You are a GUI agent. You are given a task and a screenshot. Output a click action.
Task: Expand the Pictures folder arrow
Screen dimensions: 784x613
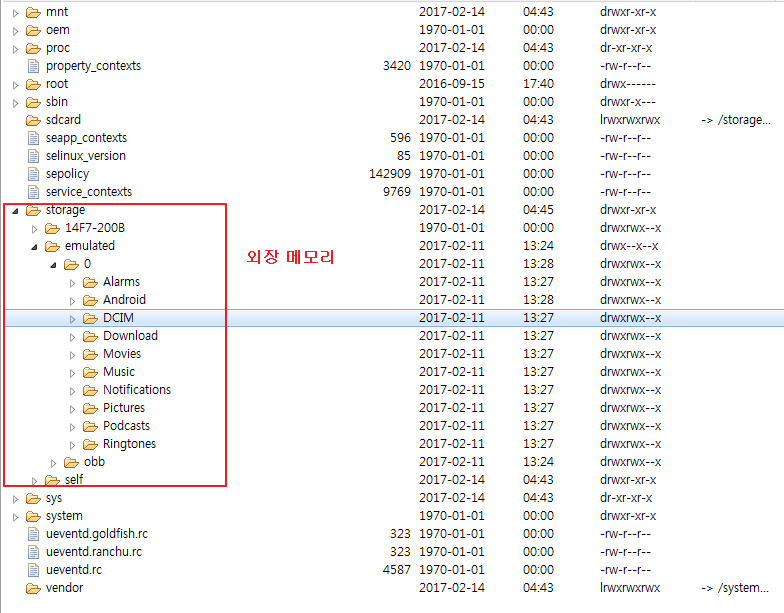[72, 409]
